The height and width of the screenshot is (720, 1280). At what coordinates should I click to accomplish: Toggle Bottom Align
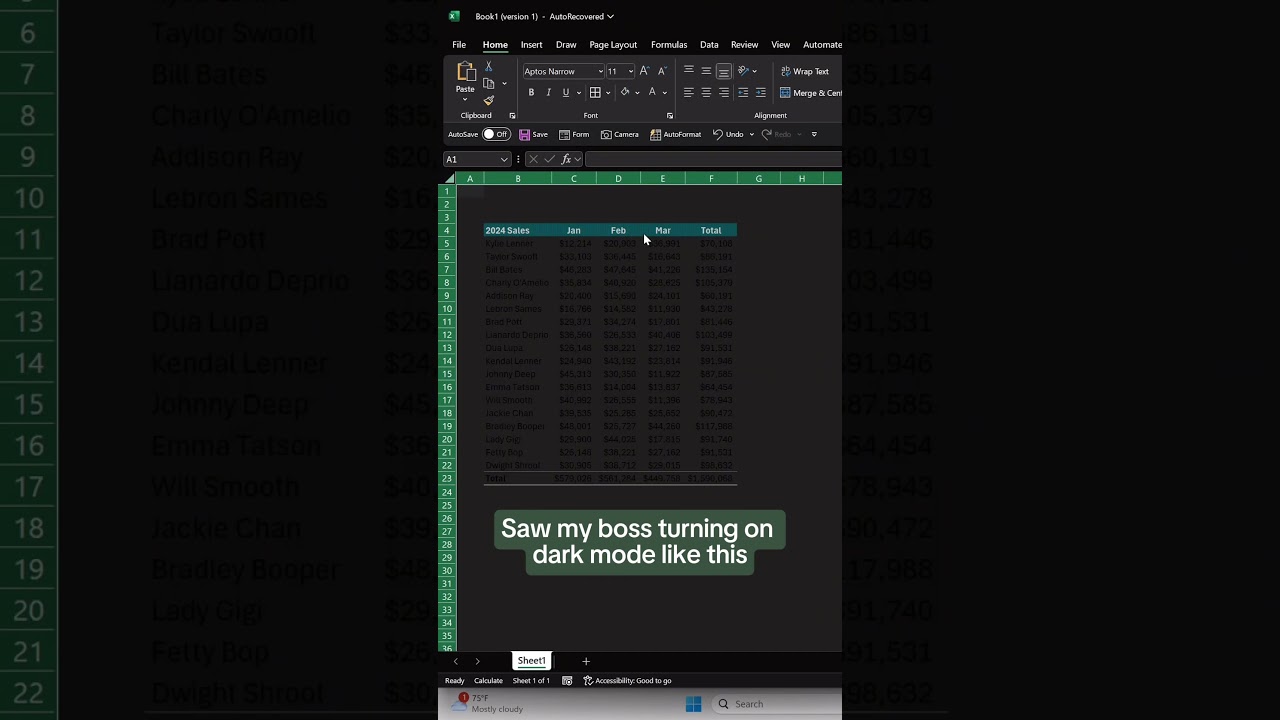click(723, 71)
